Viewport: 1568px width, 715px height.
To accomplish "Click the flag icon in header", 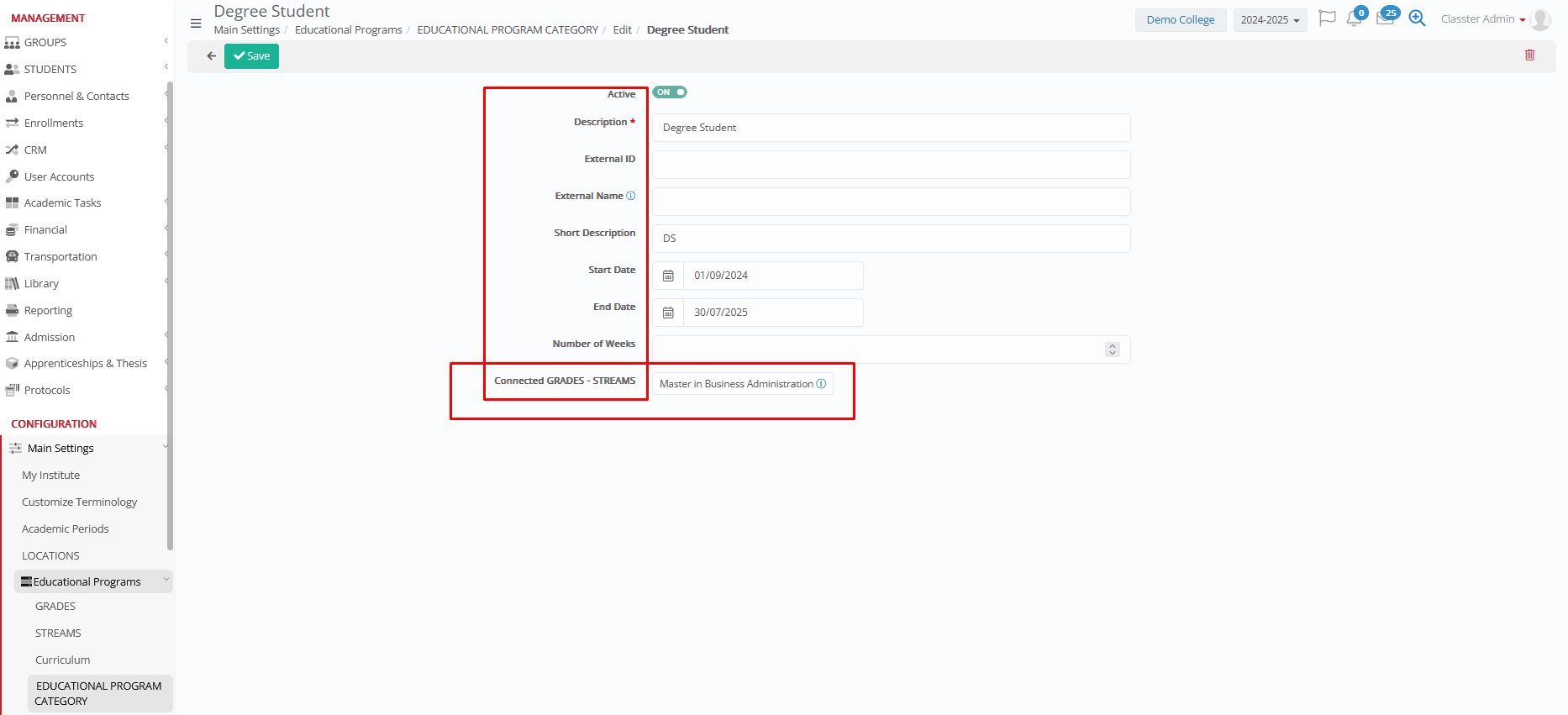I will pos(1327,18).
